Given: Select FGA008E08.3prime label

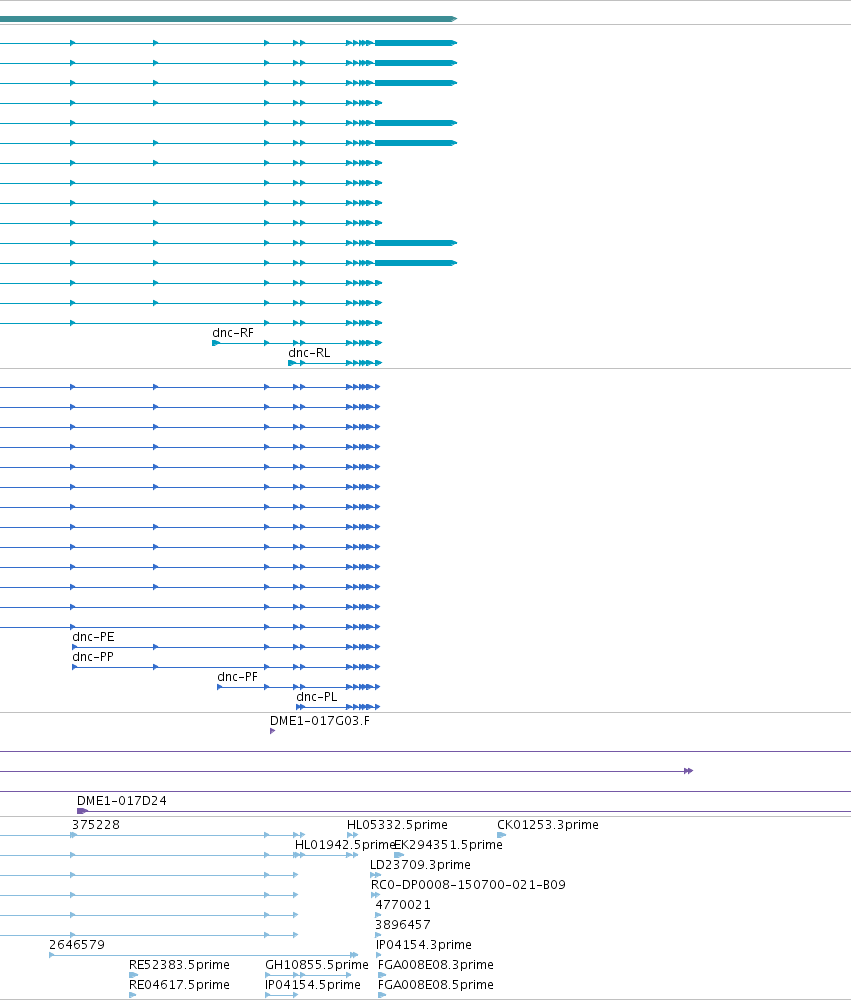Looking at the screenshot, I should [436, 964].
